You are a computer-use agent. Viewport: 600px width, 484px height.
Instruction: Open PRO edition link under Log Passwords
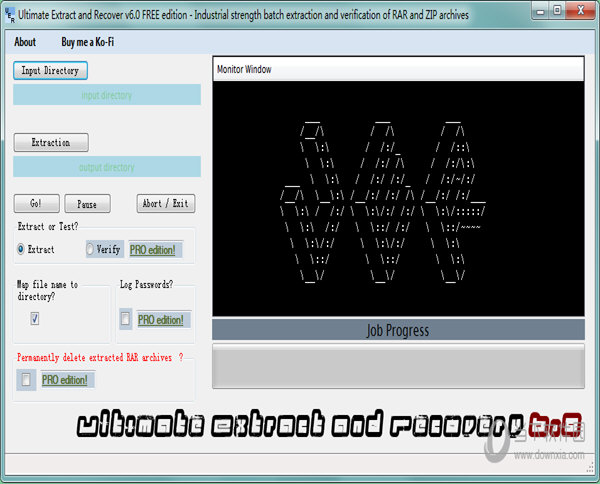(161, 319)
